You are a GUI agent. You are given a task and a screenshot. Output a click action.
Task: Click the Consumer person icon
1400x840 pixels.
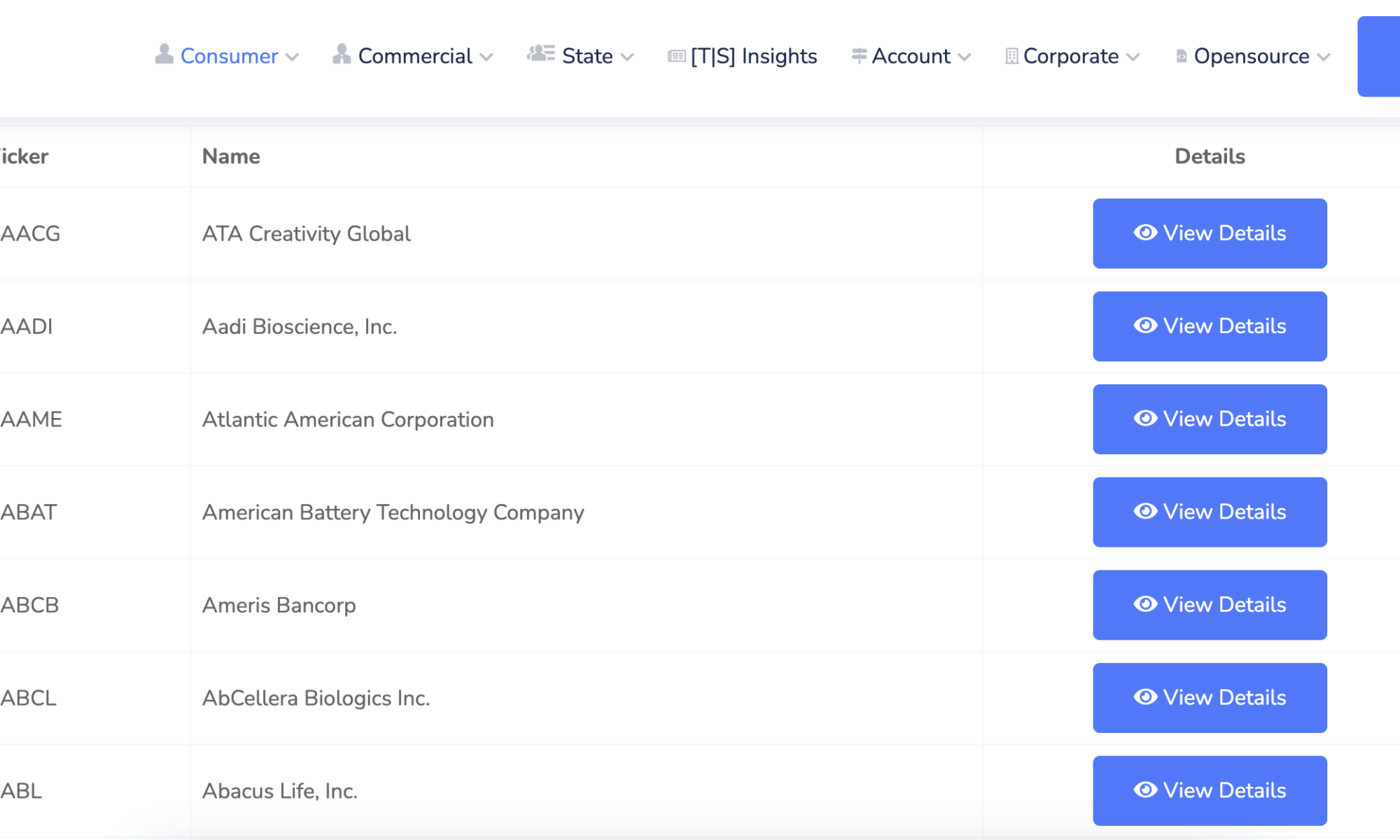click(x=164, y=55)
